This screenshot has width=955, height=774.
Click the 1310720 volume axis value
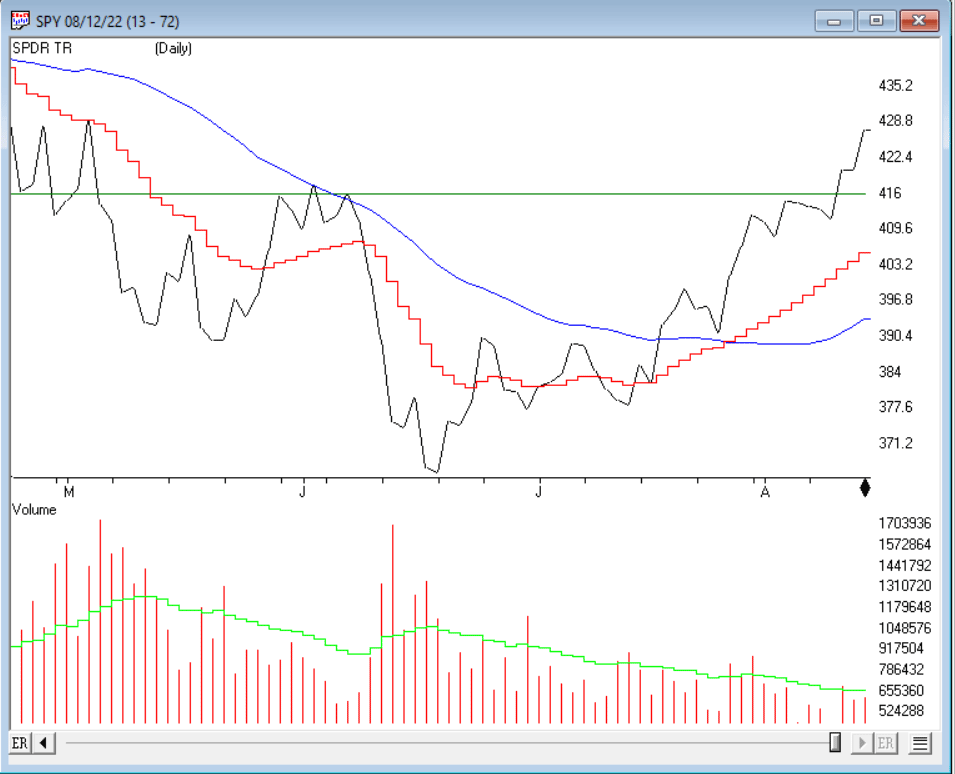click(x=904, y=586)
